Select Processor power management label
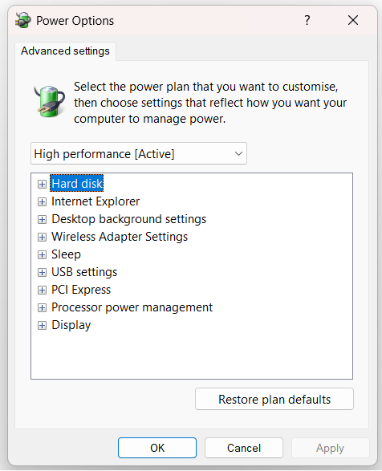 (x=132, y=307)
